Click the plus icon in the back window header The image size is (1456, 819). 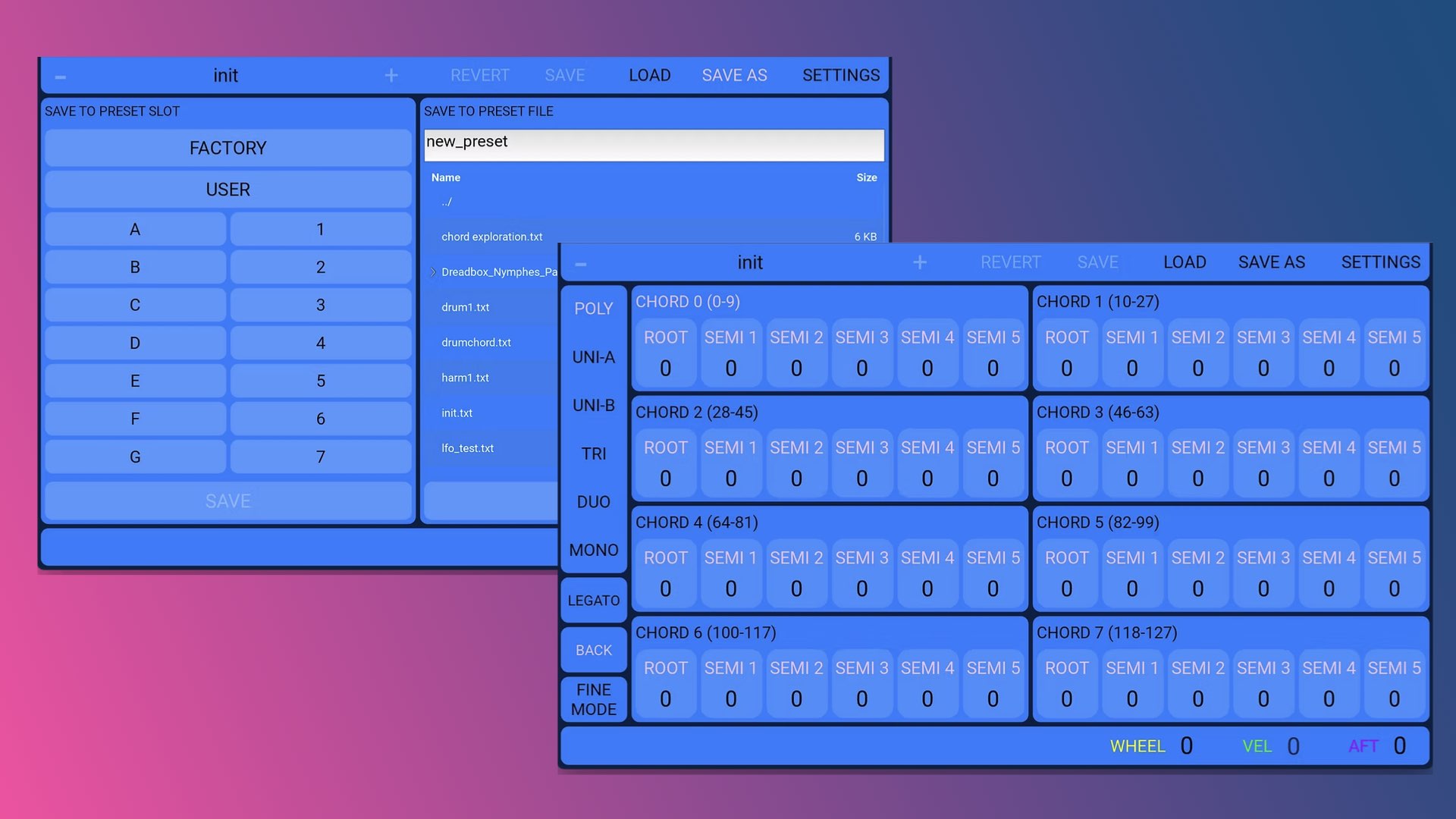[391, 75]
